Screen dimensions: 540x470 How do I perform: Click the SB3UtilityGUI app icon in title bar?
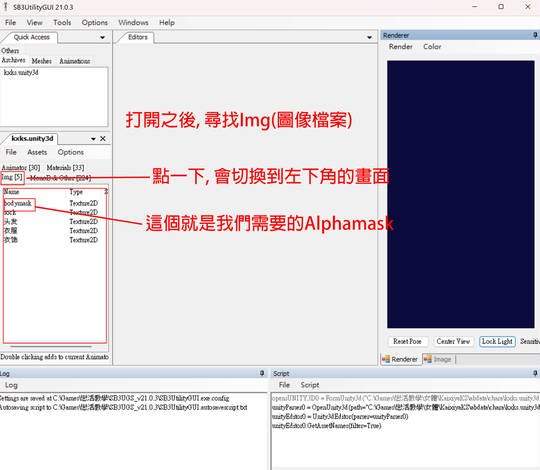[x=6, y=7]
